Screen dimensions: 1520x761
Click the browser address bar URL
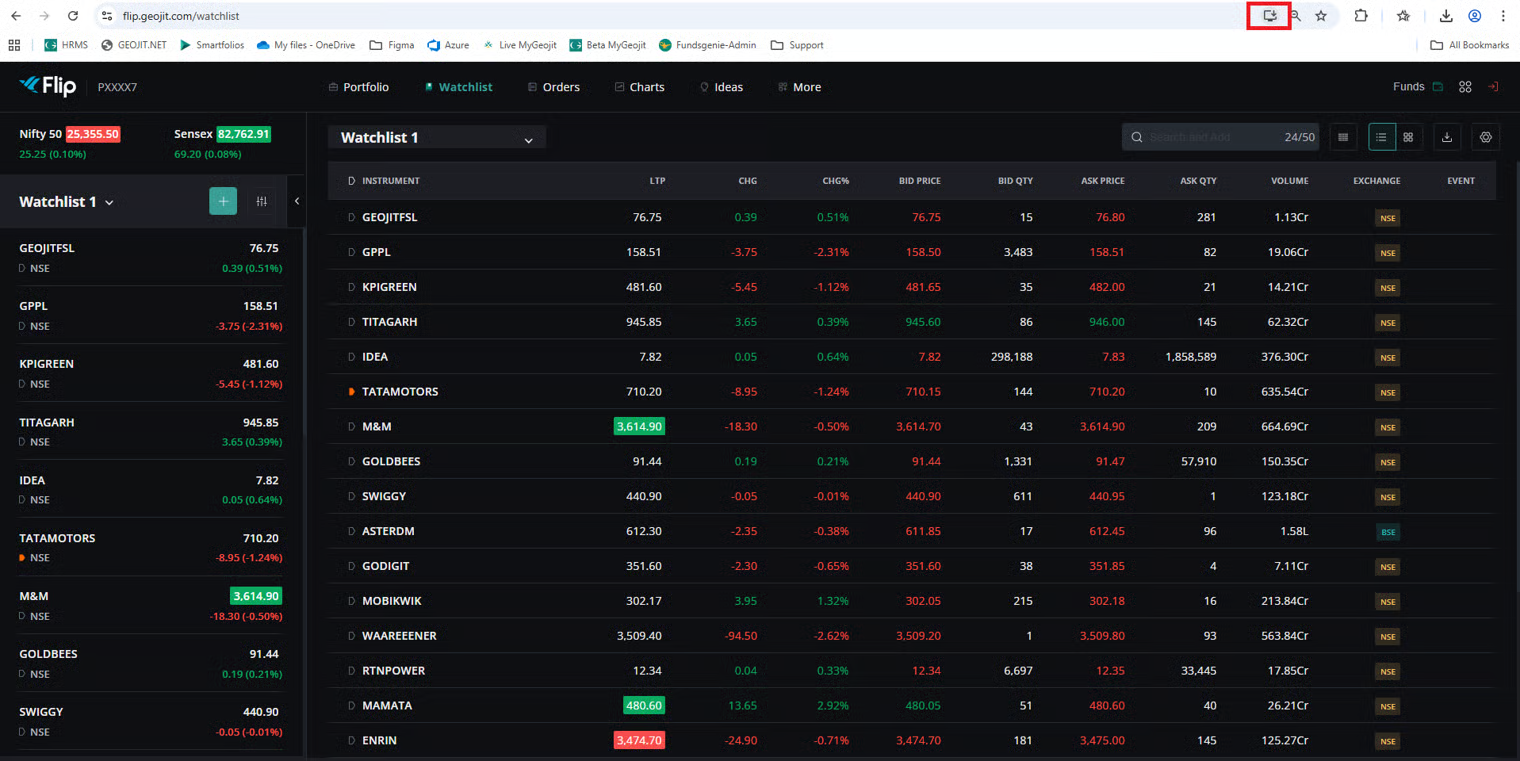[181, 16]
